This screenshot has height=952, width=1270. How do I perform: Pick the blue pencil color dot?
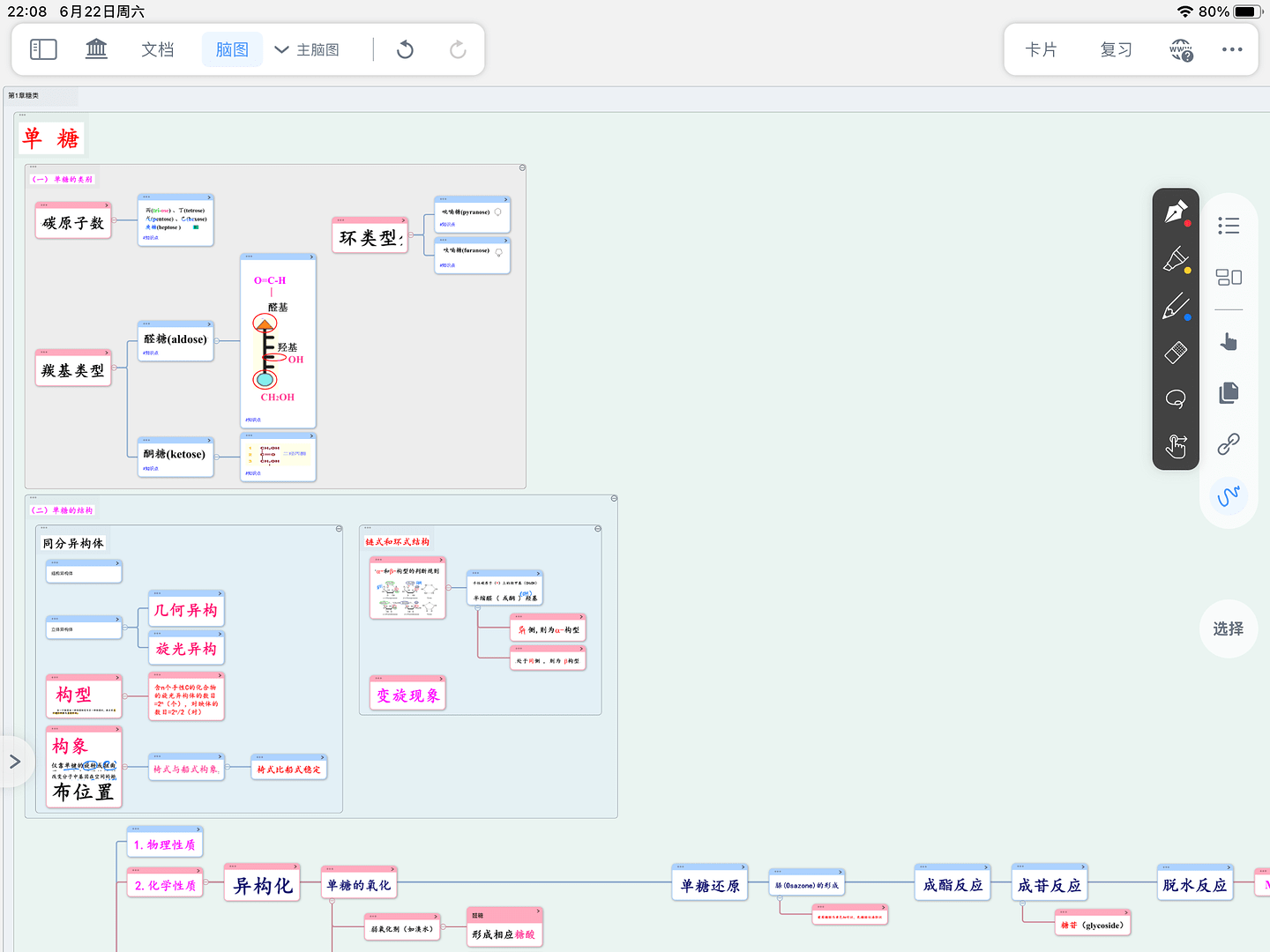click(x=1187, y=317)
